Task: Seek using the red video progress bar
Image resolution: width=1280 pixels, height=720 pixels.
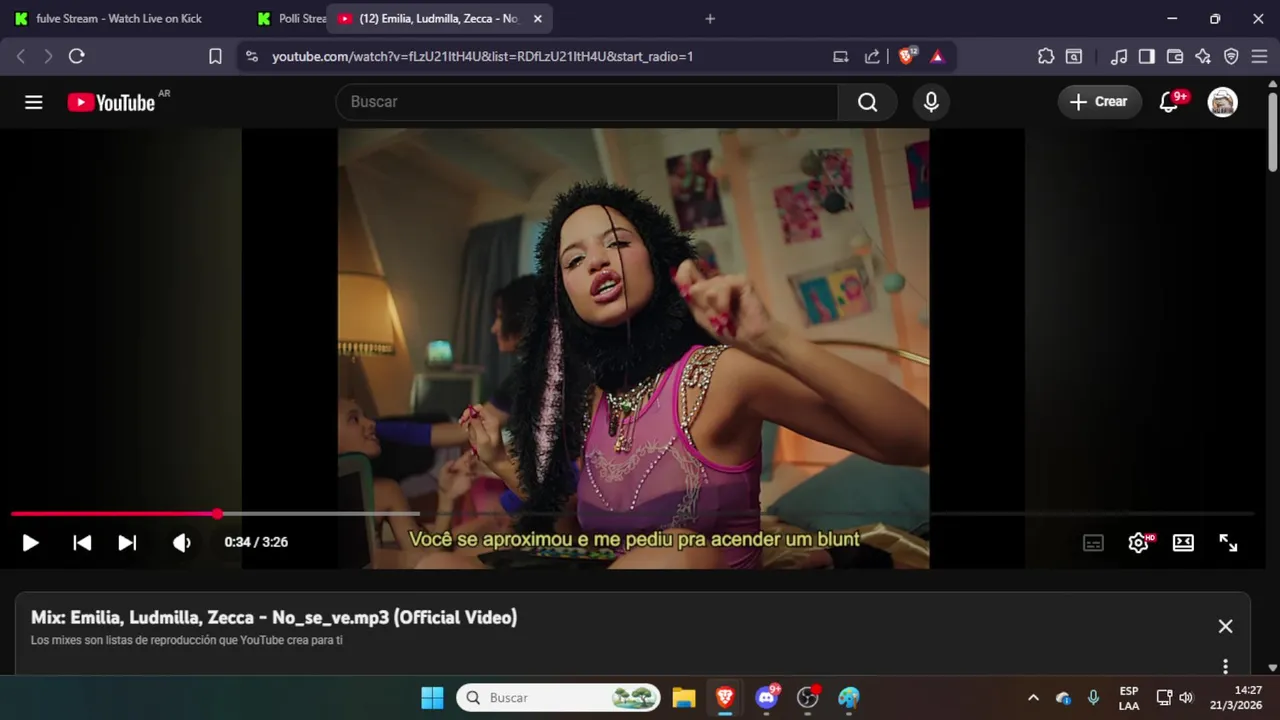Action: click(632, 514)
